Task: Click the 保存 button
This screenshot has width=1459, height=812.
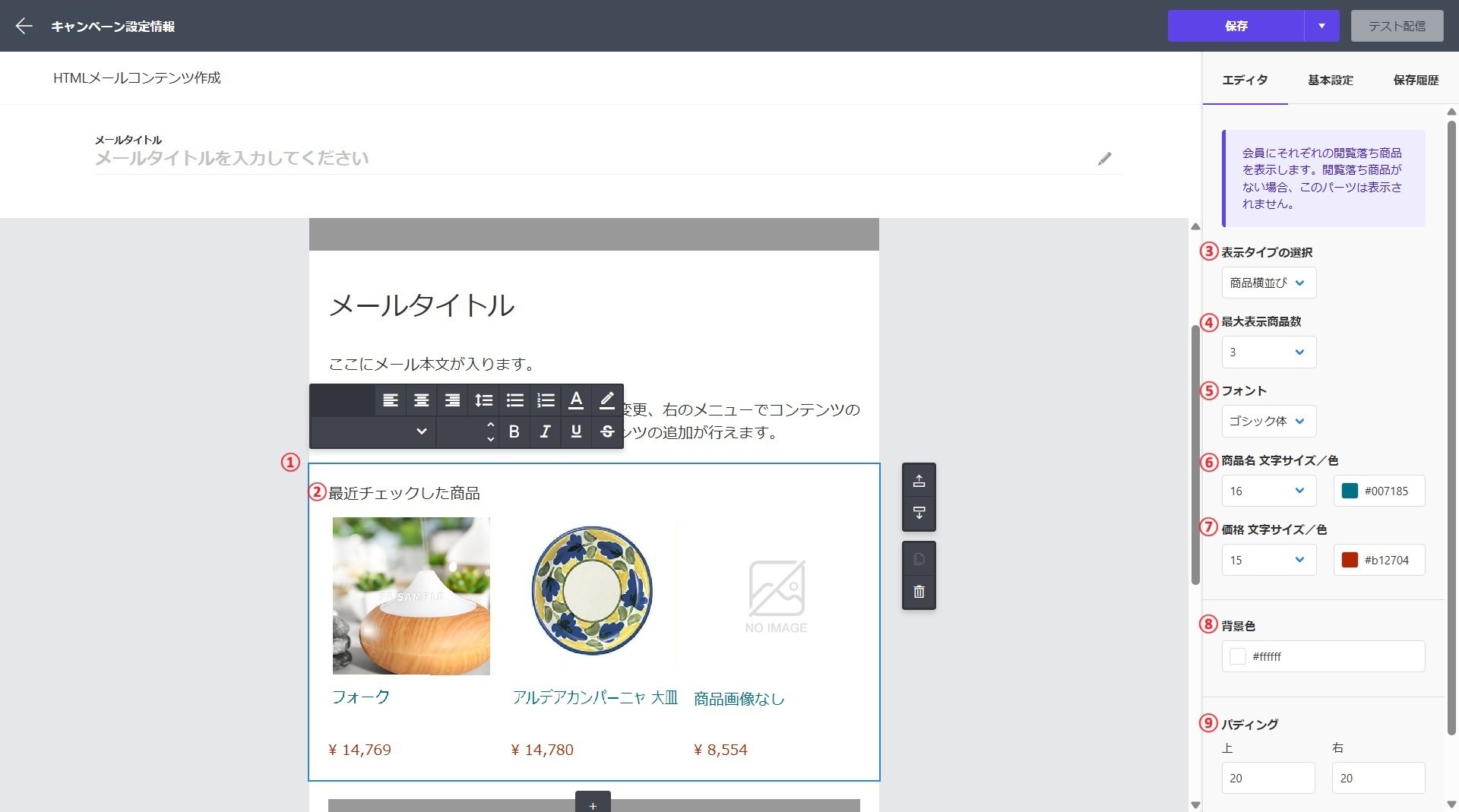Action: point(1236,26)
